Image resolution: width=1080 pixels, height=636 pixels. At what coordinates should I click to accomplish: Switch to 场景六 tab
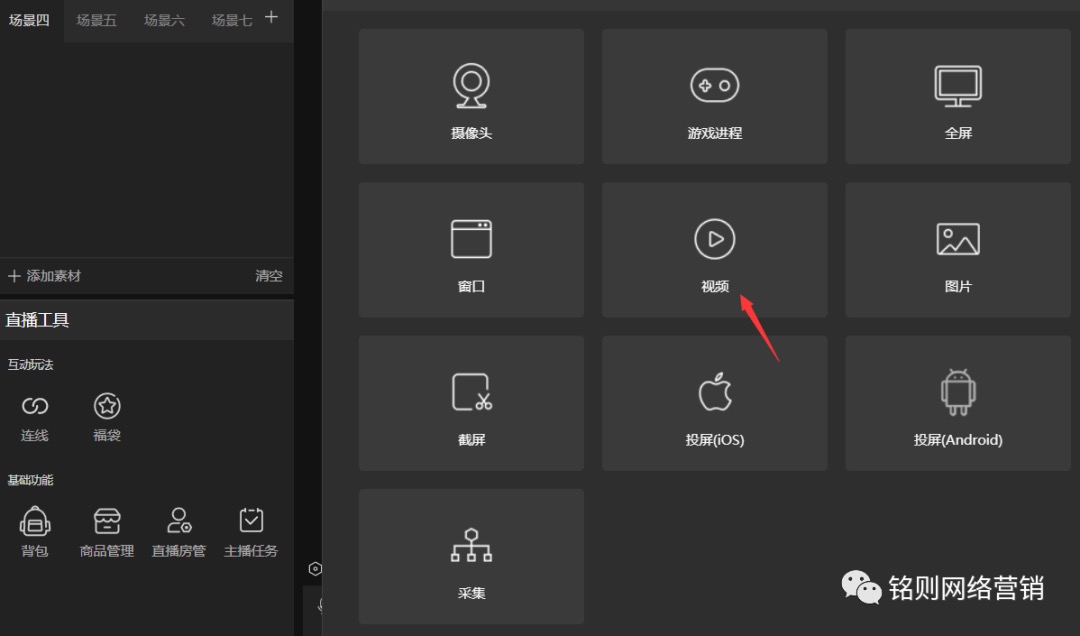click(164, 21)
